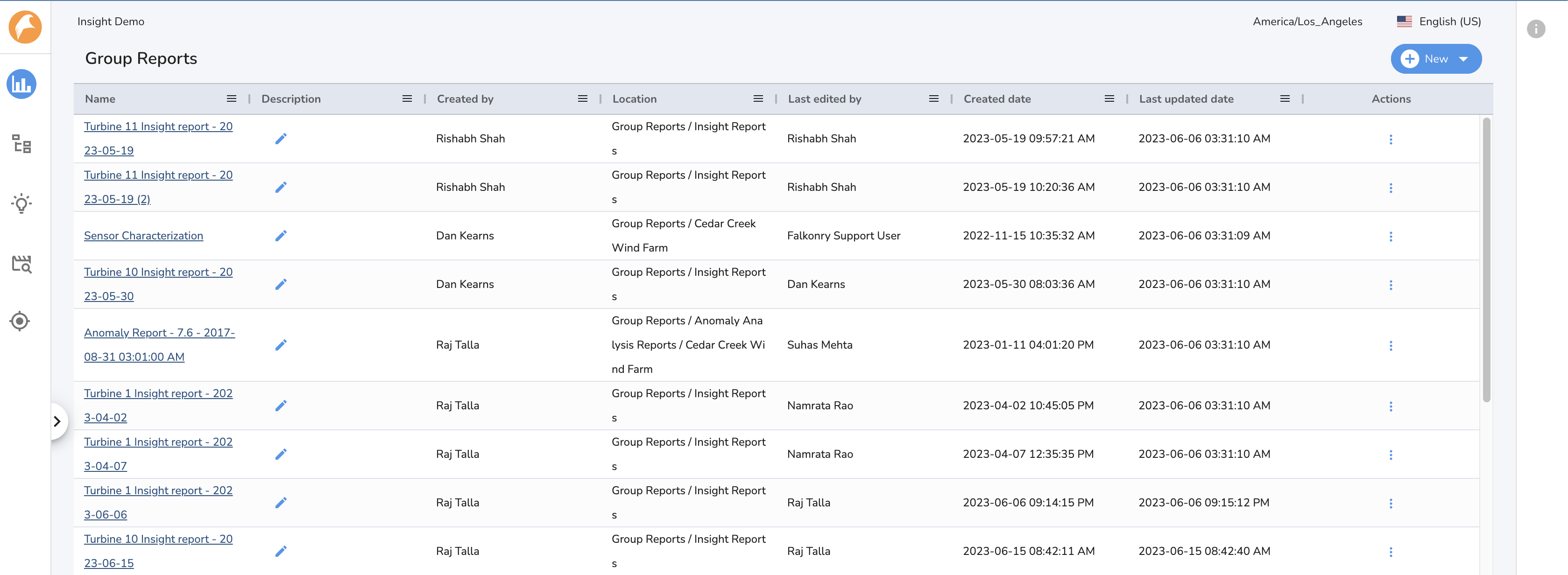Open actions menu for Turbine 10 report 2023-06-15
Screen dimensions: 1568x575
pos(1390,552)
